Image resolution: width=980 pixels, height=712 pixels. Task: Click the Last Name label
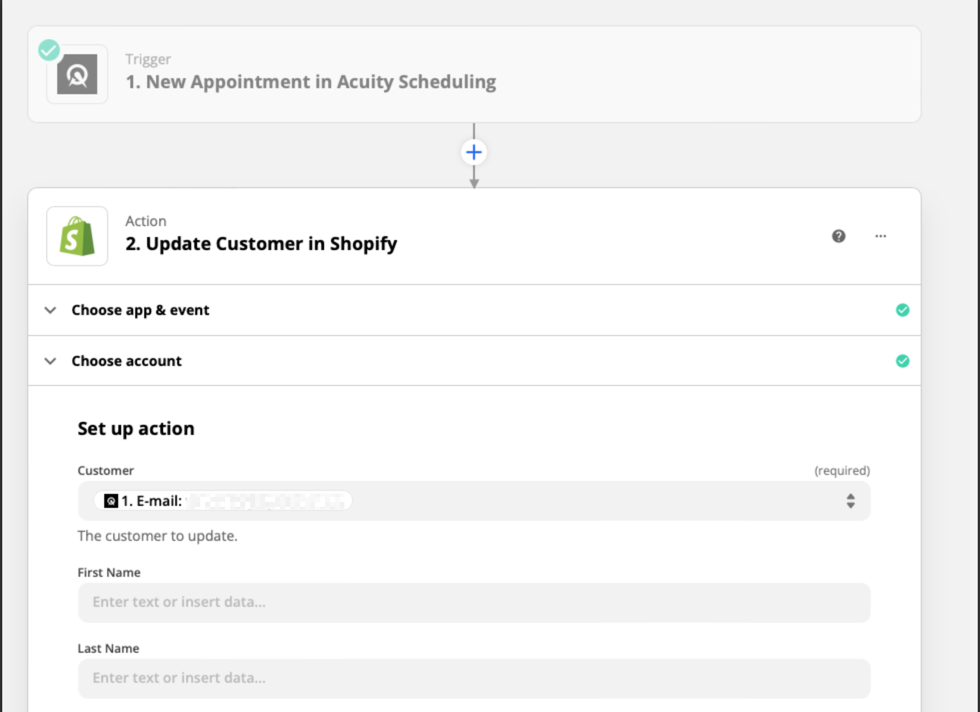click(108, 648)
